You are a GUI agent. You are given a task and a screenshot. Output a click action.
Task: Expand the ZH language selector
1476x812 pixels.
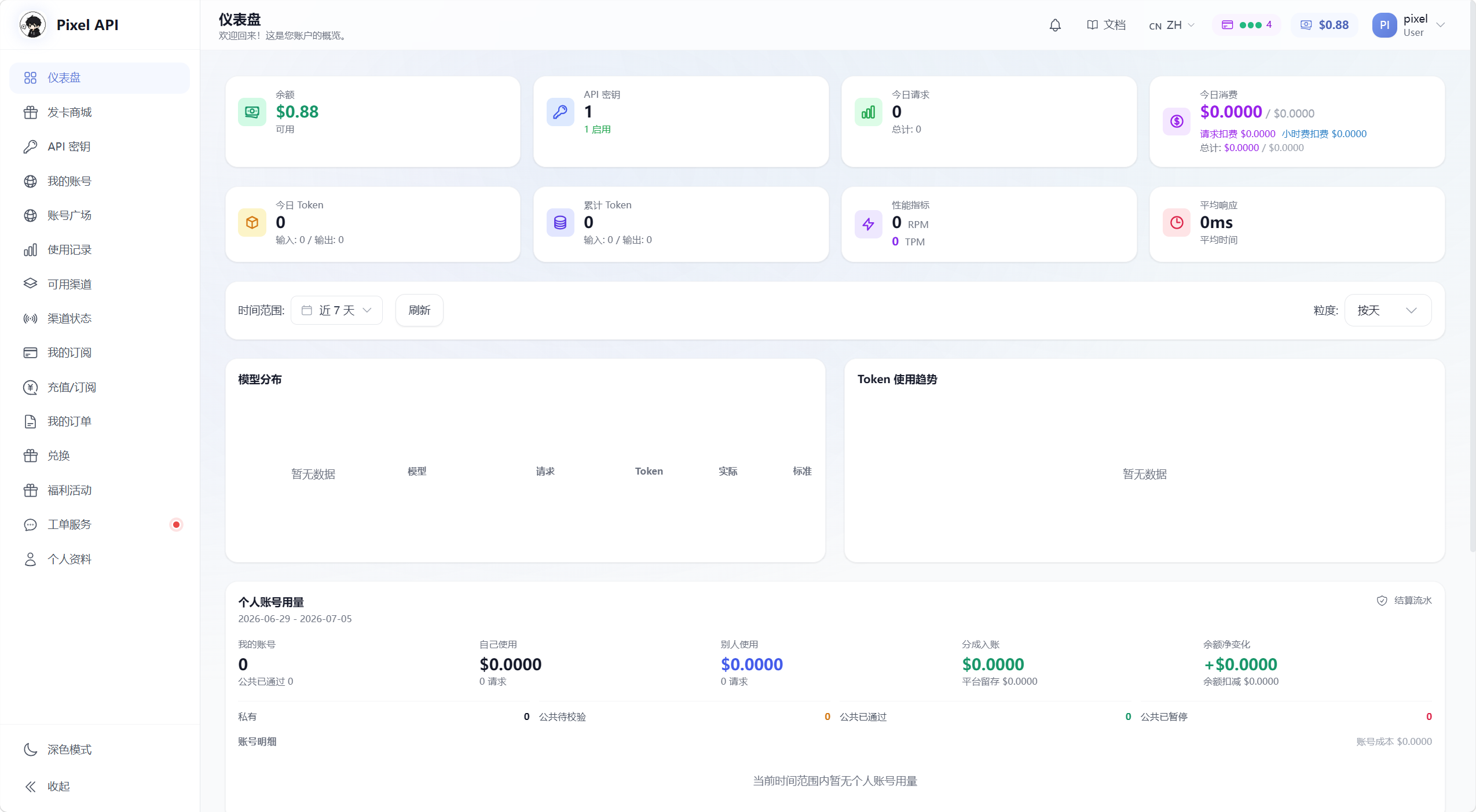pyautogui.click(x=1171, y=25)
